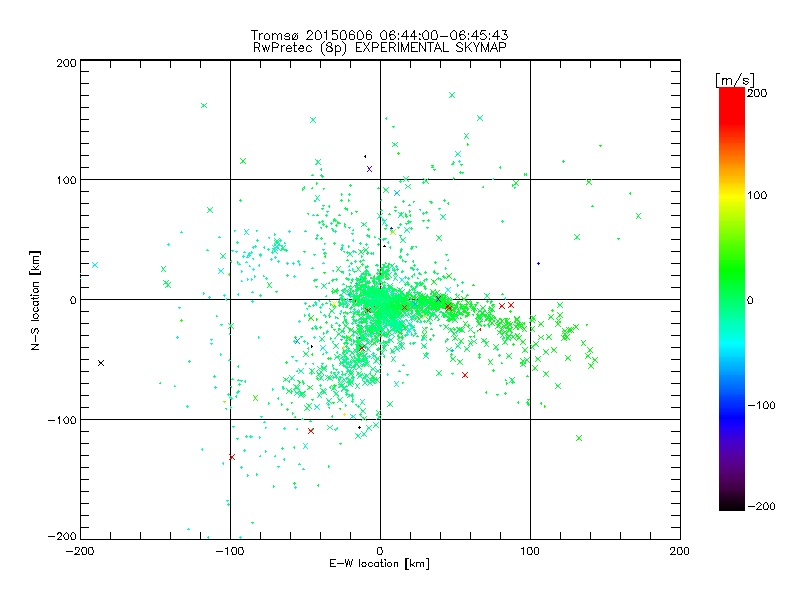Pick the black bottom of the colorbar
The image size is (800, 600).
pos(732,505)
